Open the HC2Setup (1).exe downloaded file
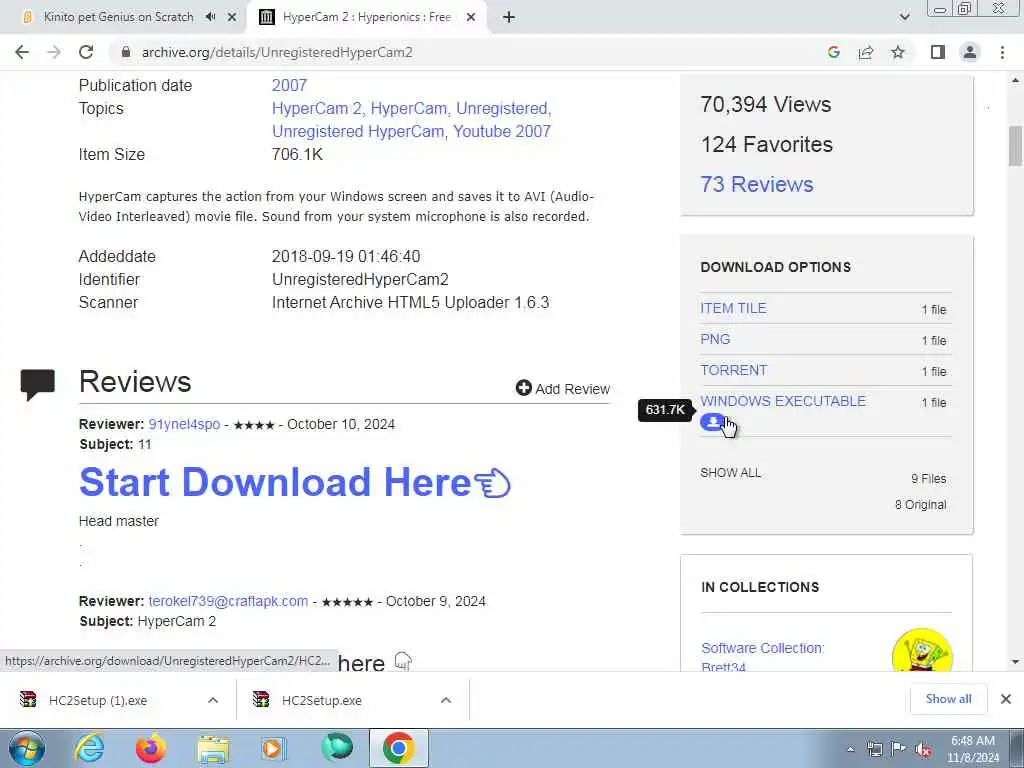This screenshot has width=1024, height=768. [98, 700]
